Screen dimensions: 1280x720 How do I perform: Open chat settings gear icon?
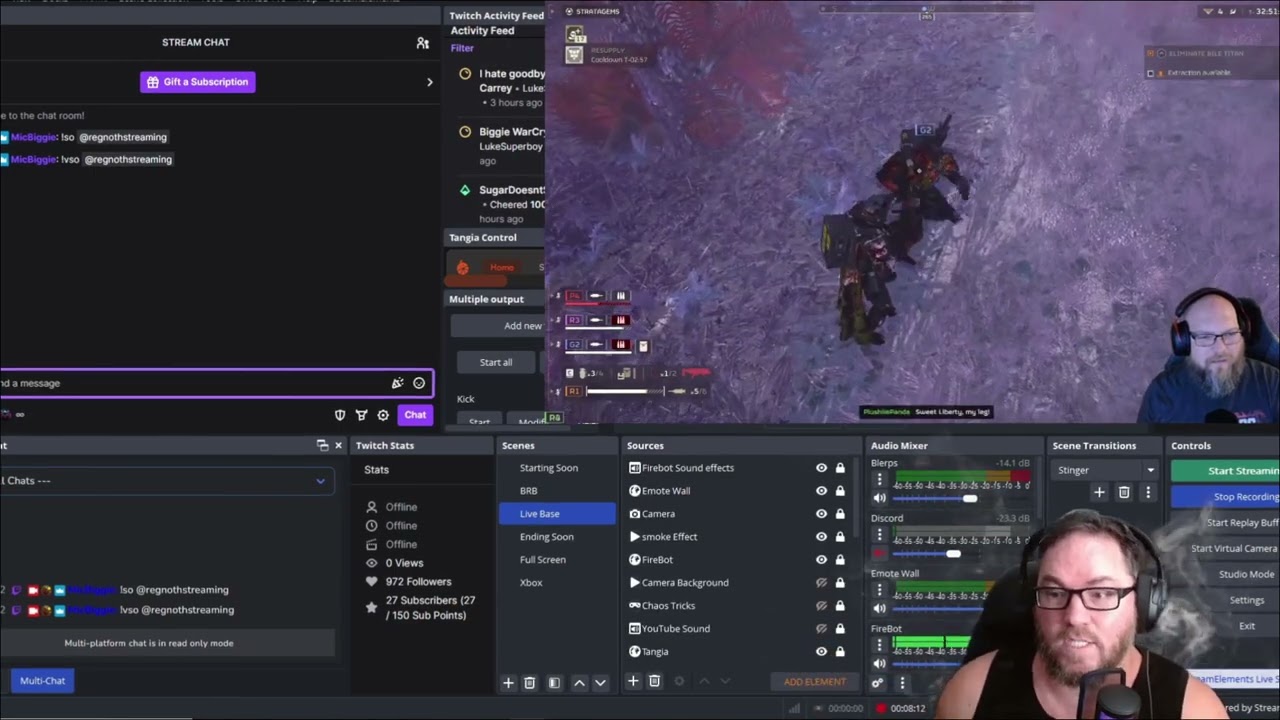coord(383,415)
